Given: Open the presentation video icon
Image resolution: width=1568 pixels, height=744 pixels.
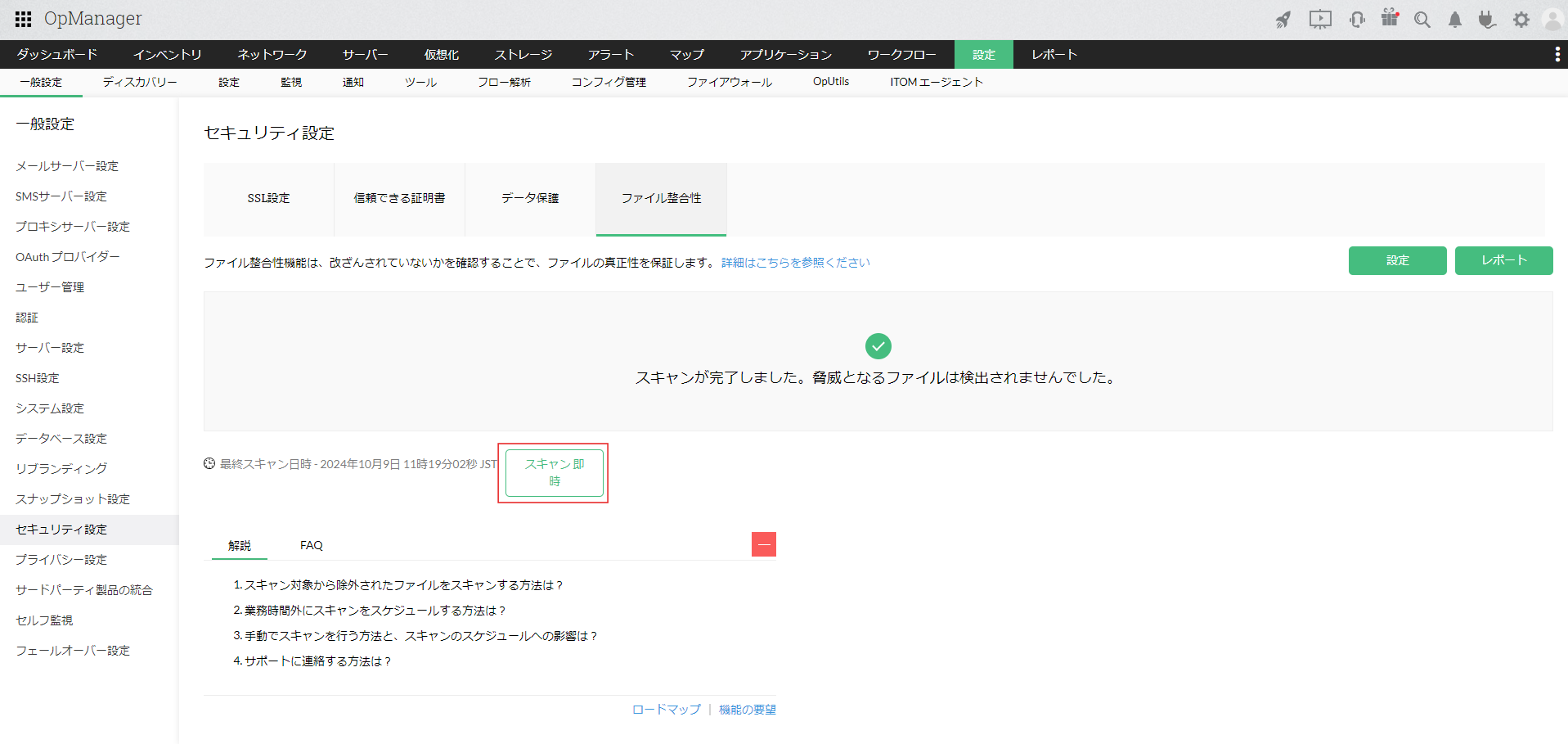Looking at the screenshot, I should pyautogui.click(x=1319, y=20).
